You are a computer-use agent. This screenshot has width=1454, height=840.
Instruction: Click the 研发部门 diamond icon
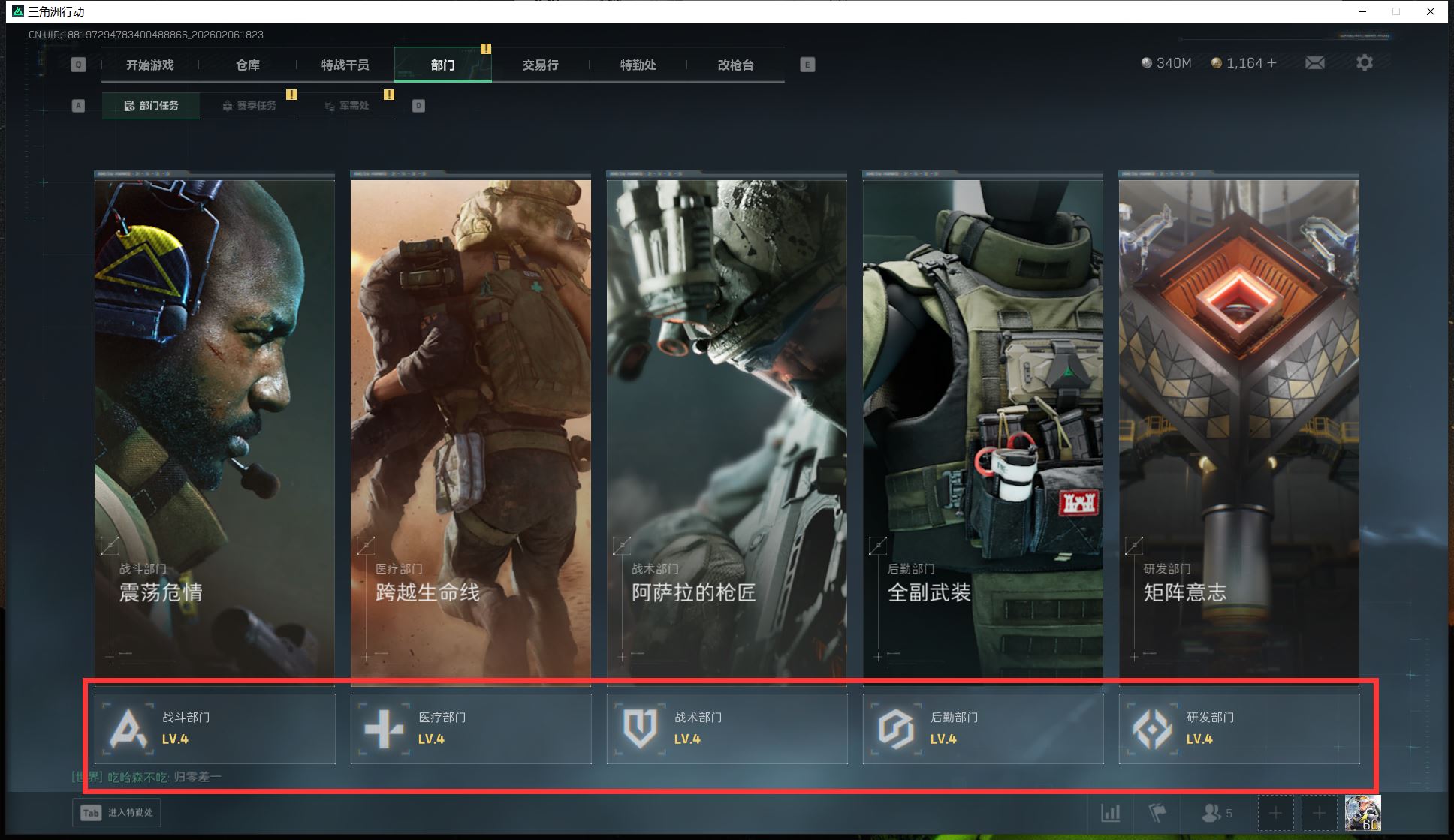tap(1152, 728)
